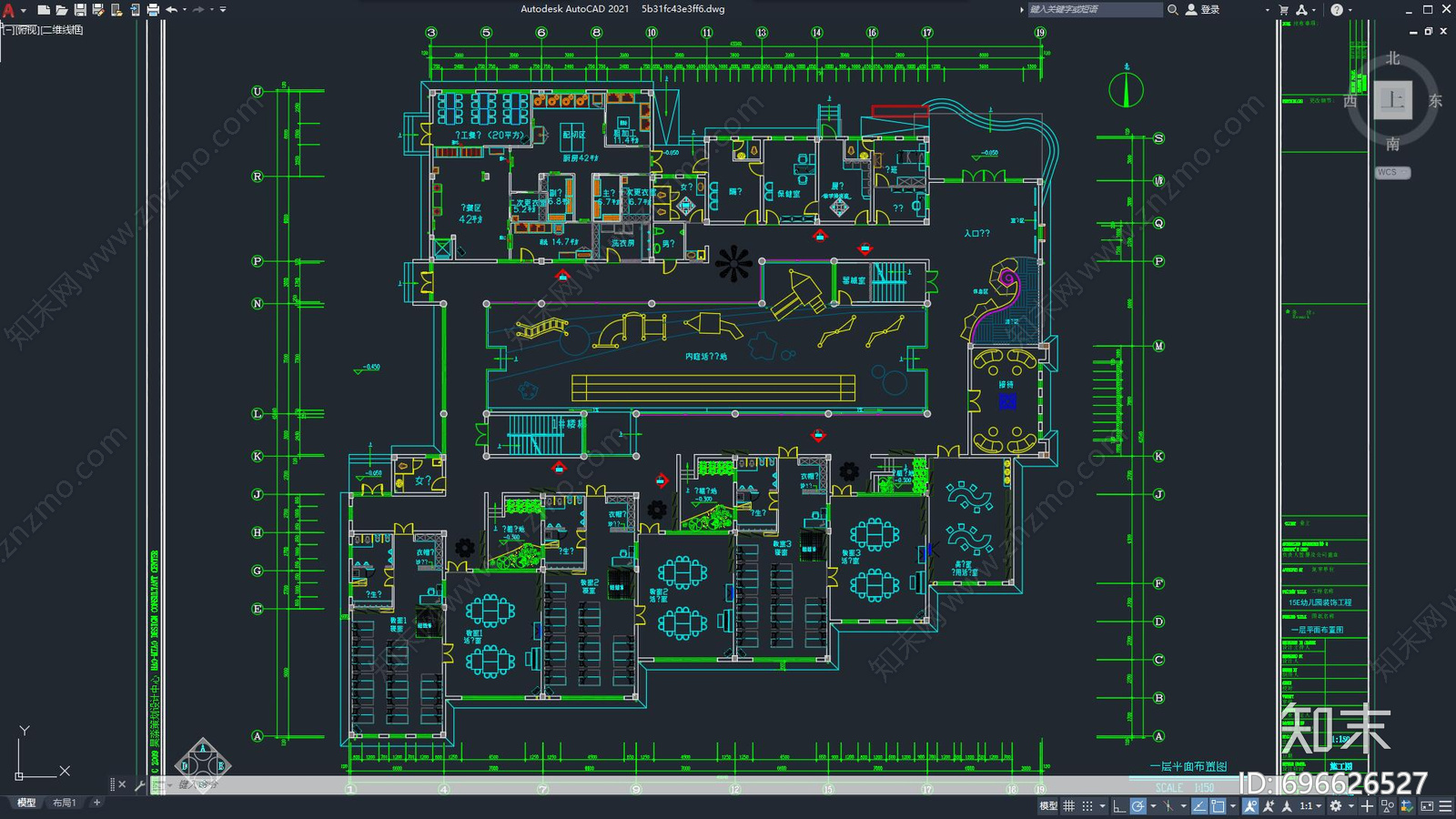Expand polar tracking angle dropdown
The height and width of the screenshot is (819, 1456).
tap(1153, 805)
